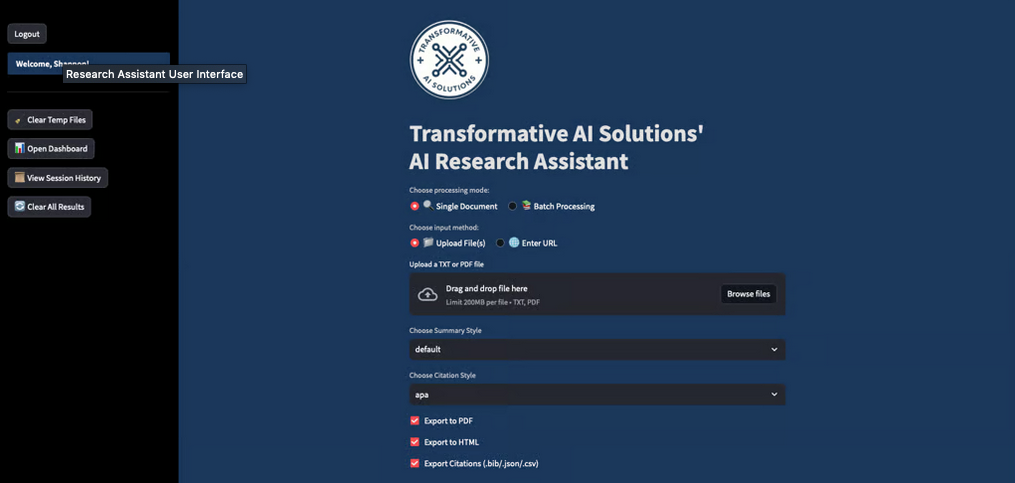Click the Transformative AI Solutions logo
The width and height of the screenshot is (1015, 483).
[x=449, y=60]
